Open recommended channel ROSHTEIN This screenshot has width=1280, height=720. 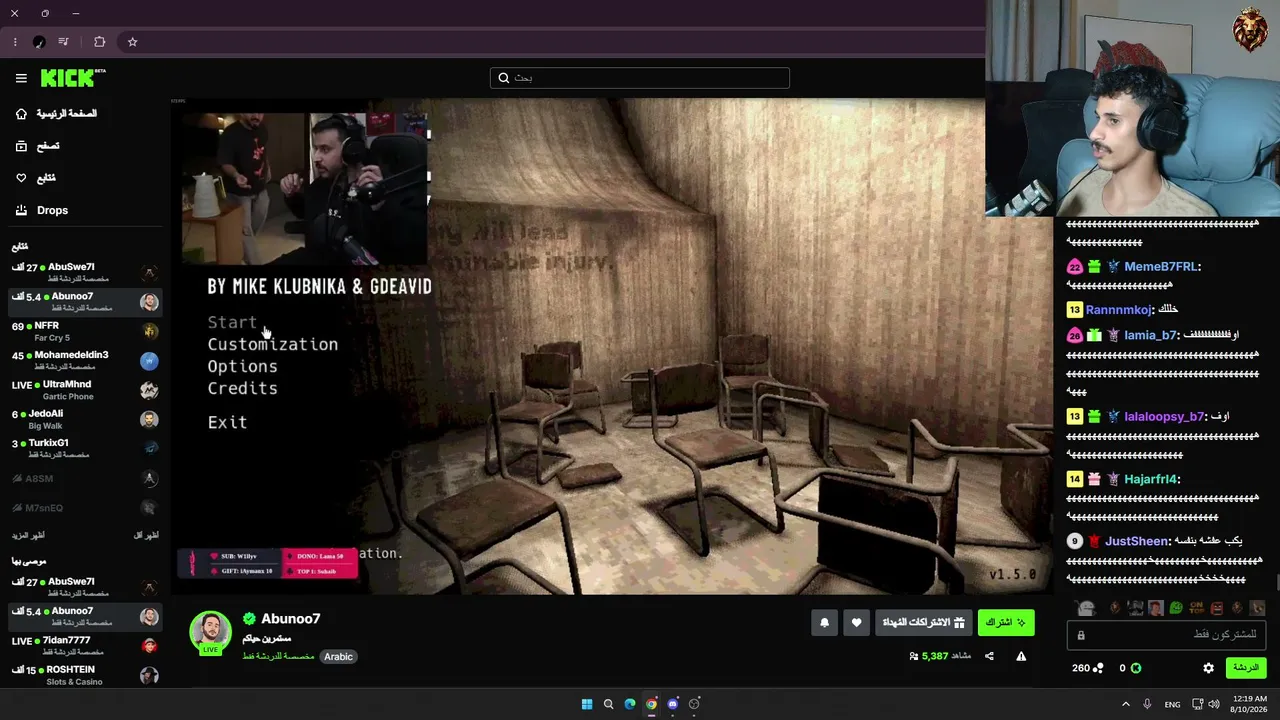click(85, 675)
